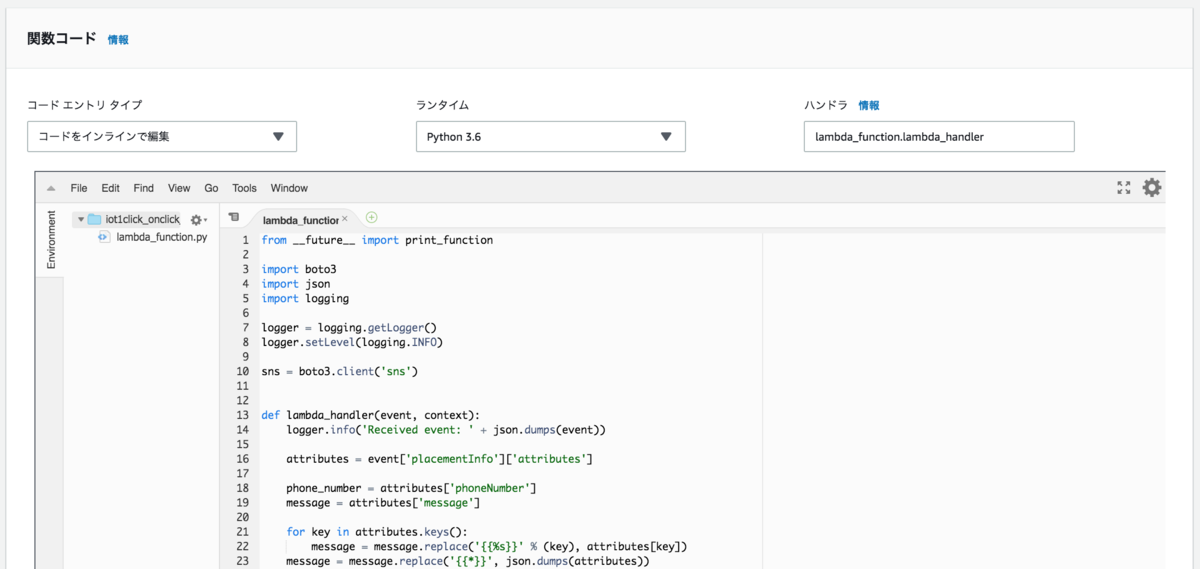
Task: Open the Edit menu
Action: [x=110, y=188]
